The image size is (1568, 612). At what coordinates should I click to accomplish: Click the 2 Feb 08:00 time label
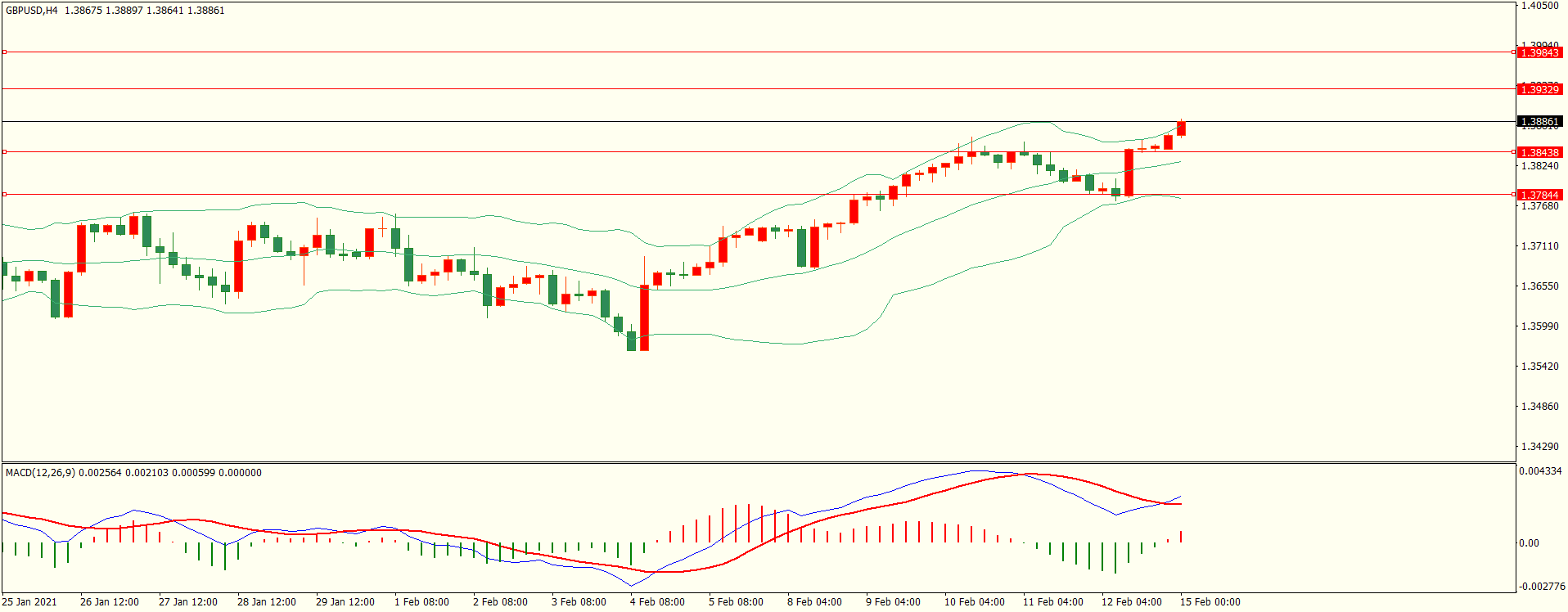point(500,602)
